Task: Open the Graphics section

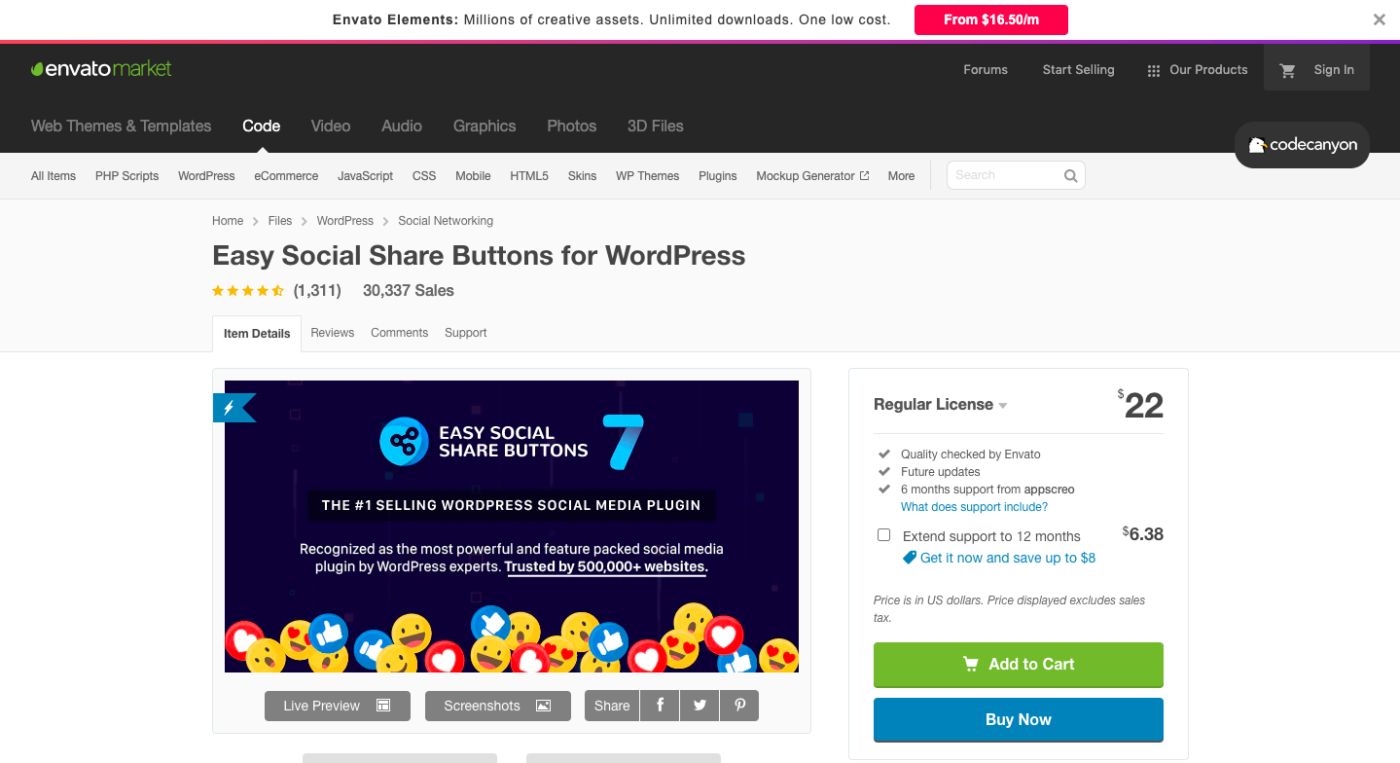Action: [484, 126]
